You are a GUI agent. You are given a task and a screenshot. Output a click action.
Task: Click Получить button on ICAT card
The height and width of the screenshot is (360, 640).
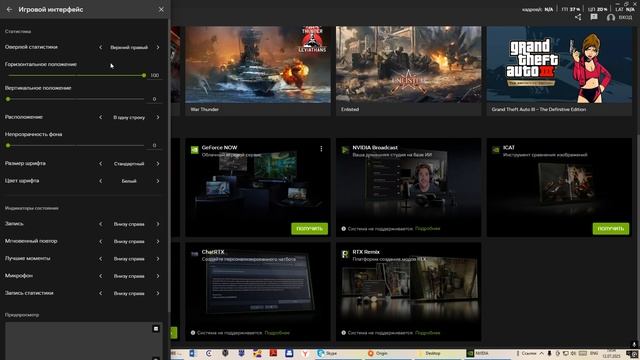(x=611, y=229)
